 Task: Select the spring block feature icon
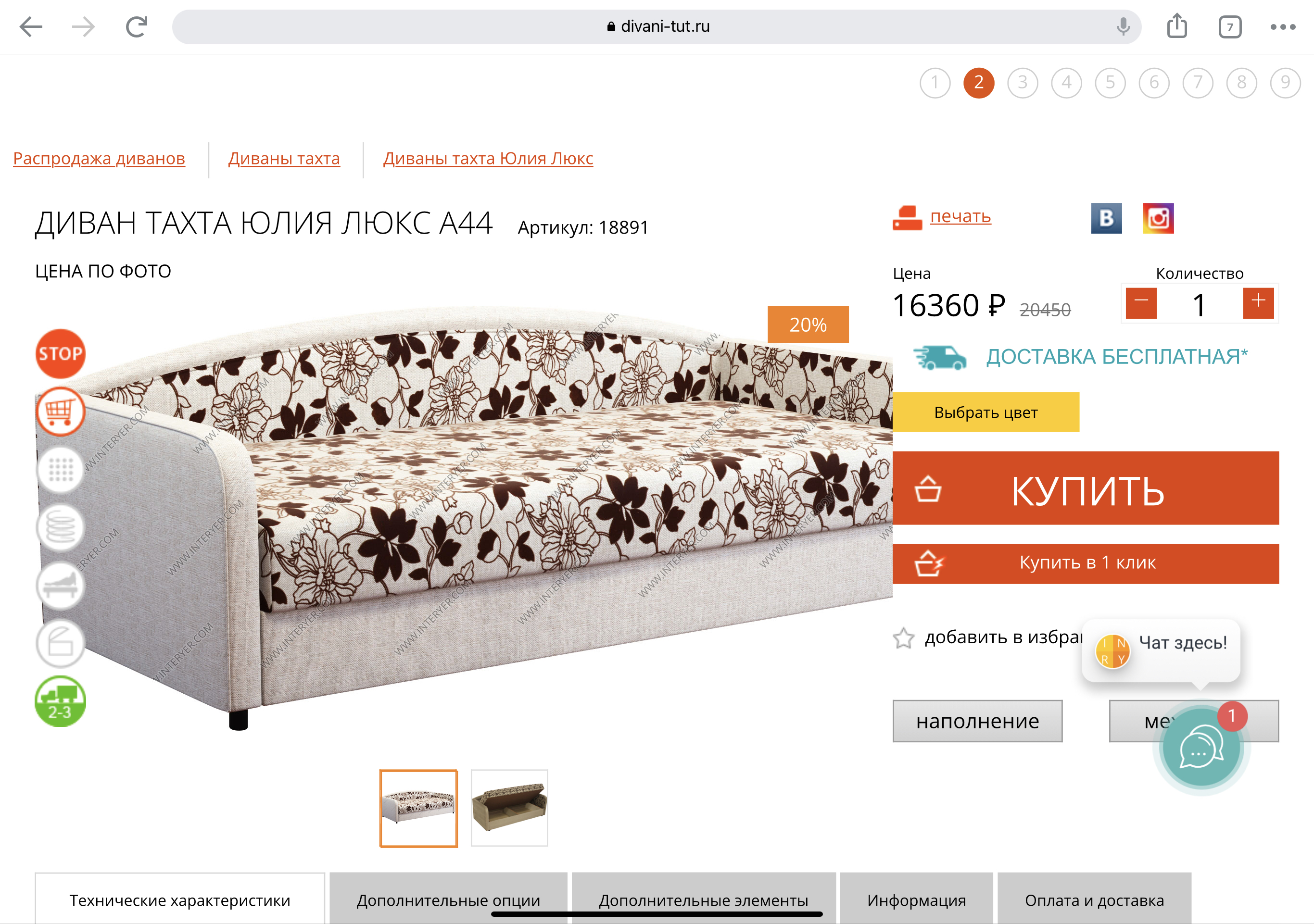click(x=61, y=527)
